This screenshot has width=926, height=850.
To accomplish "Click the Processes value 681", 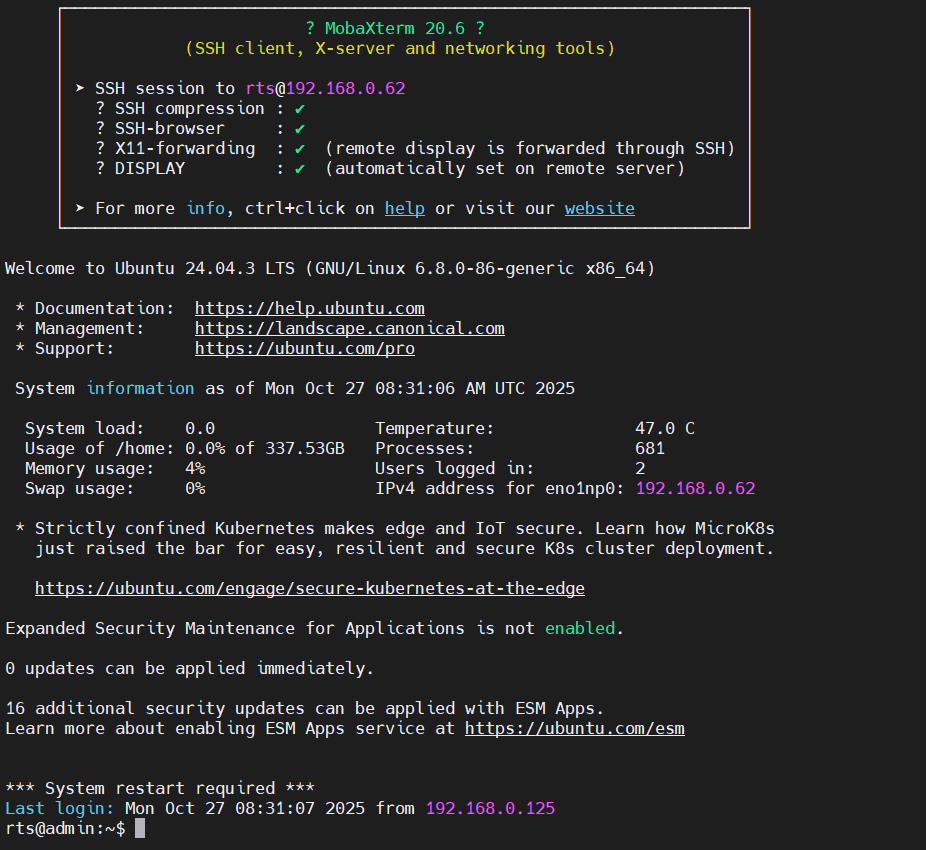I will click(x=650, y=448).
